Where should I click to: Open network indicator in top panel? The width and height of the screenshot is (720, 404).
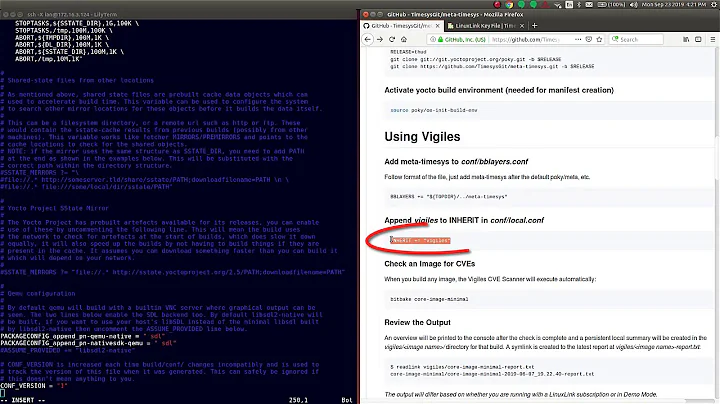pyautogui.click(x=557, y=5)
